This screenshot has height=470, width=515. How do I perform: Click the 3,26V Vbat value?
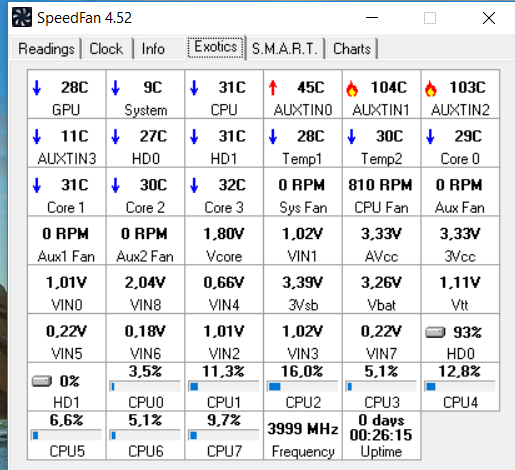[x=381, y=283]
